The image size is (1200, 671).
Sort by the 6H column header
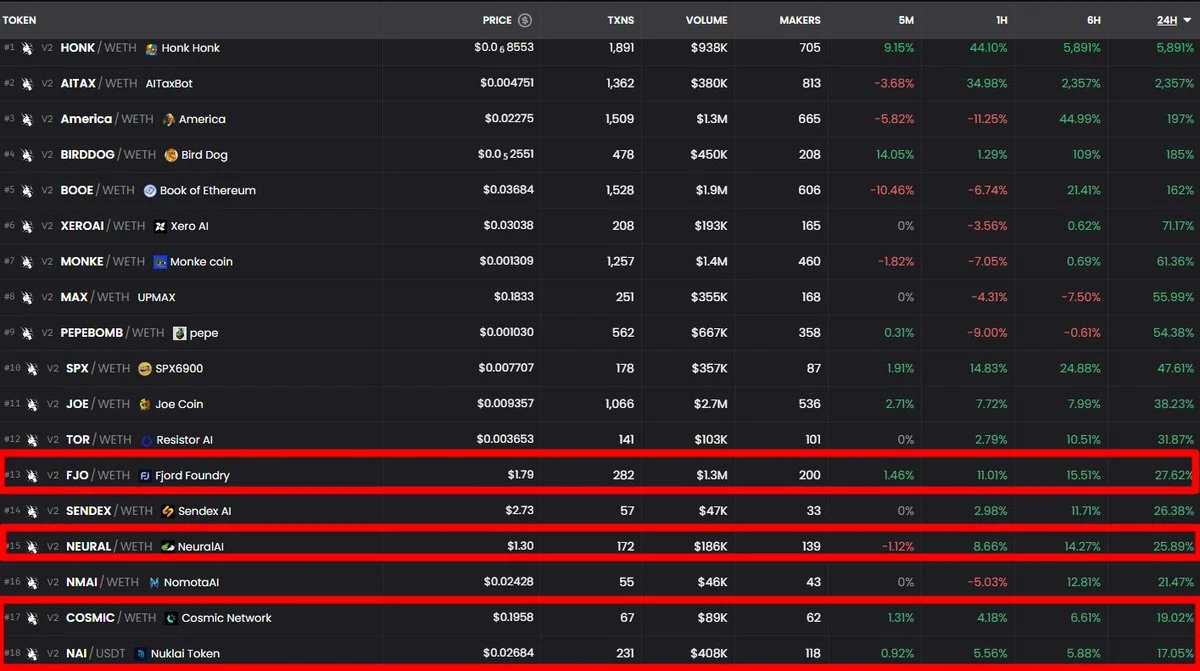(x=1092, y=20)
